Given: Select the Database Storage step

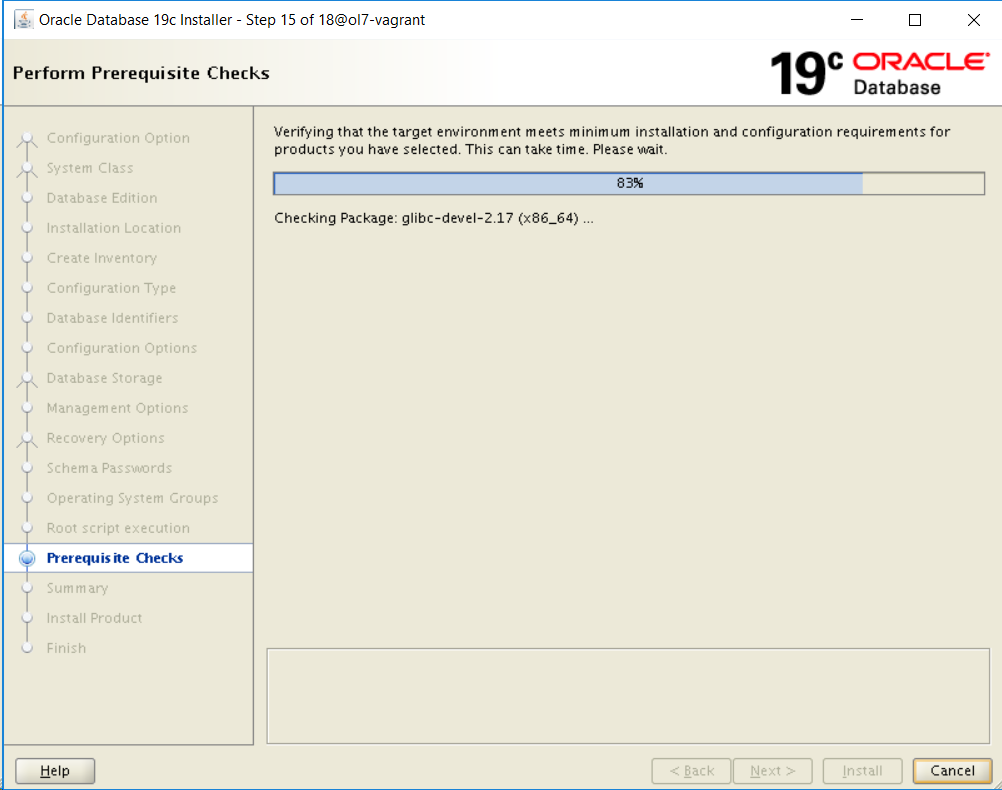Looking at the screenshot, I should click(x=104, y=378).
